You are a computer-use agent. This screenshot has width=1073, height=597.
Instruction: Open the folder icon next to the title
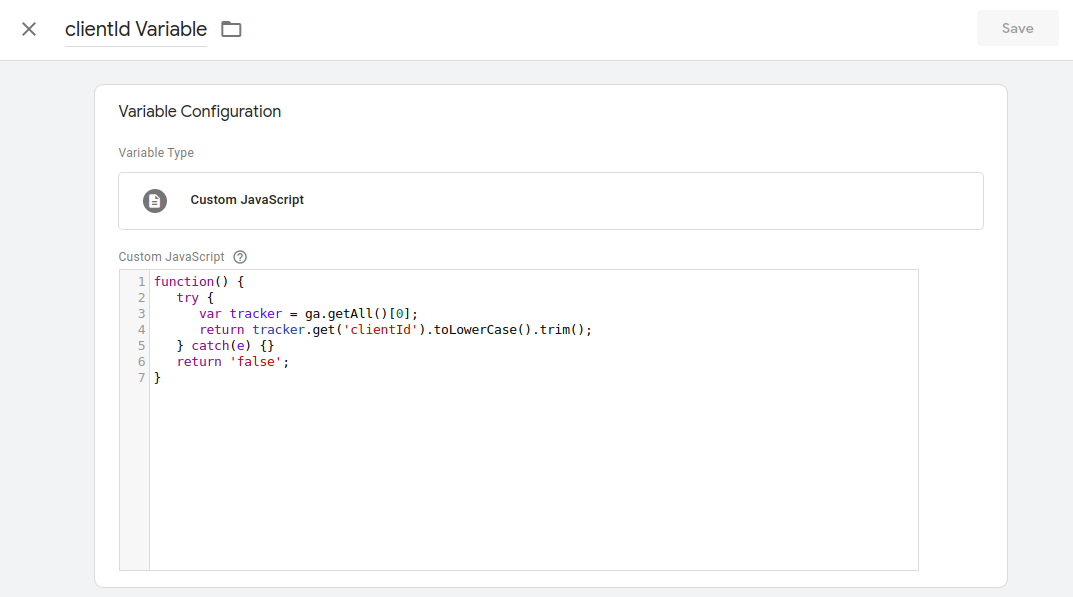click(x=231, y=29)
